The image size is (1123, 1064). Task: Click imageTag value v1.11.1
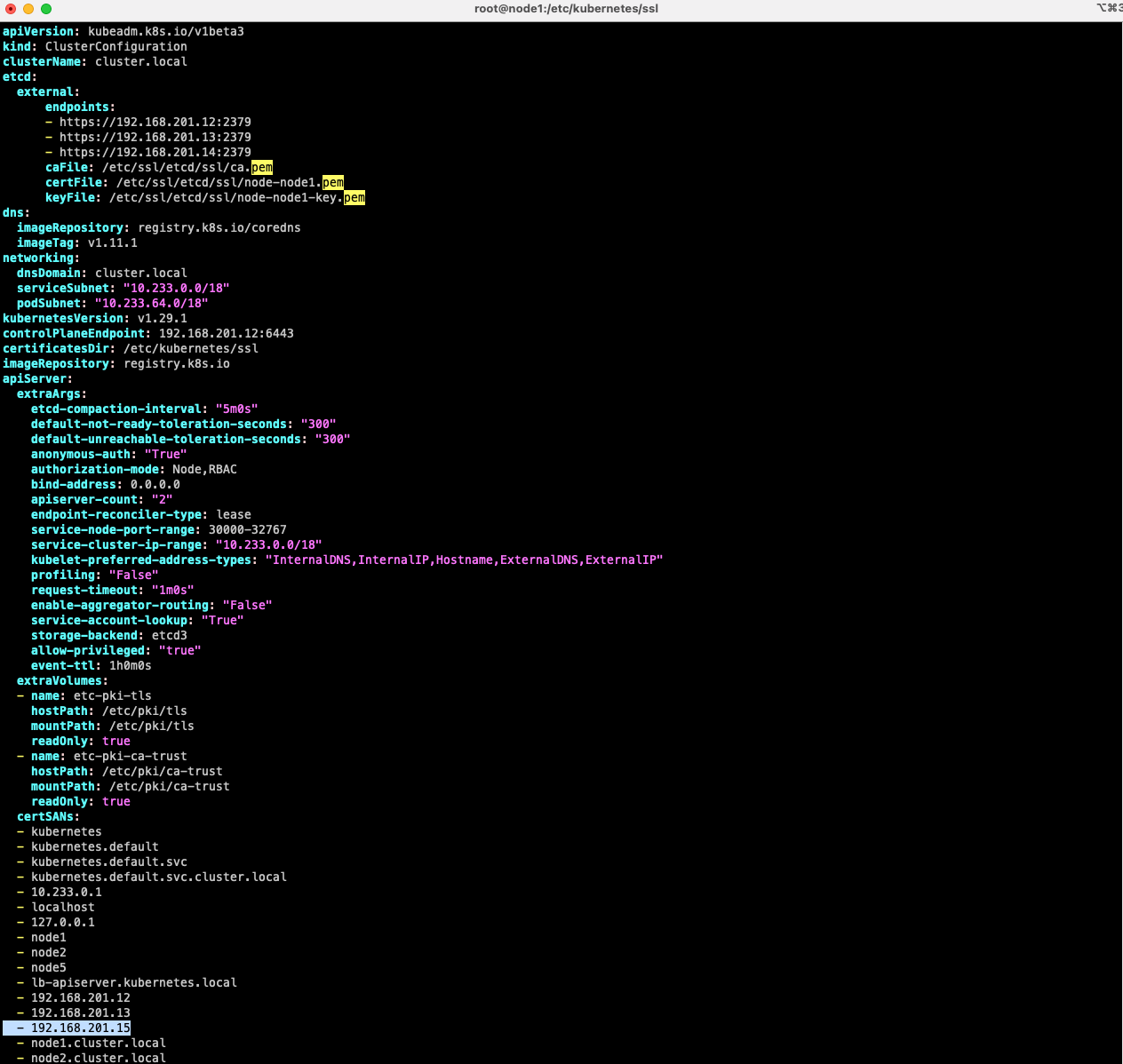click(x=113, y=242)
